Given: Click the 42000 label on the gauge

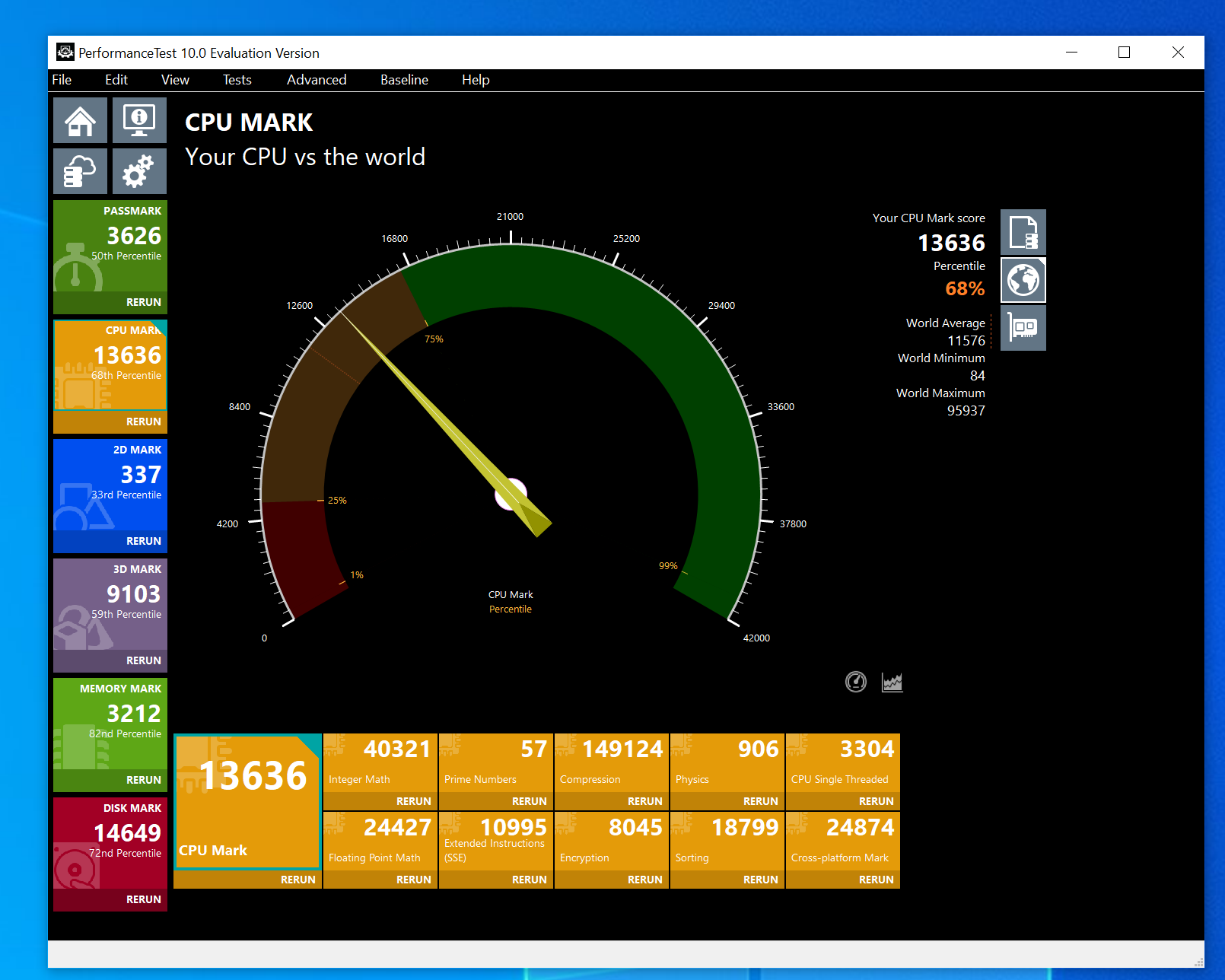Looking at the screenshot, I should pos(756,638).
